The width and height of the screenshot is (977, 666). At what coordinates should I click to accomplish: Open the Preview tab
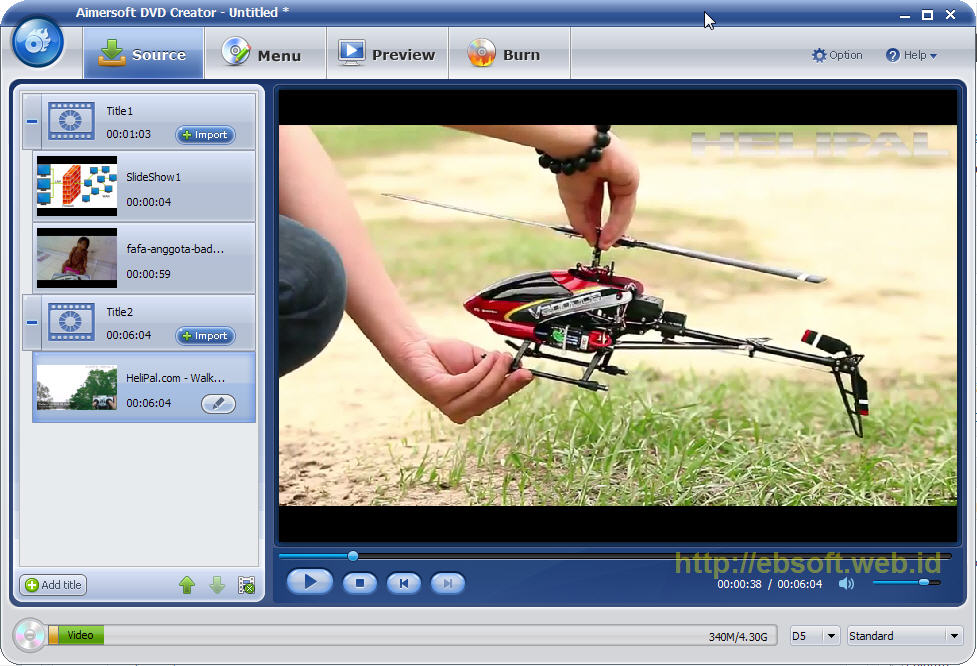[x=387, y=54]
